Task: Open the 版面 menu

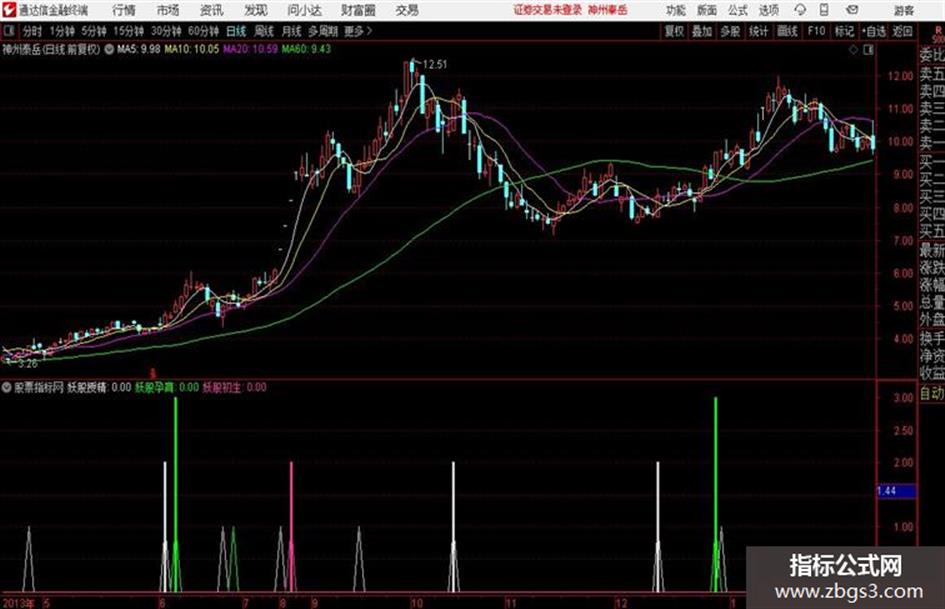Action: (707, 10)
